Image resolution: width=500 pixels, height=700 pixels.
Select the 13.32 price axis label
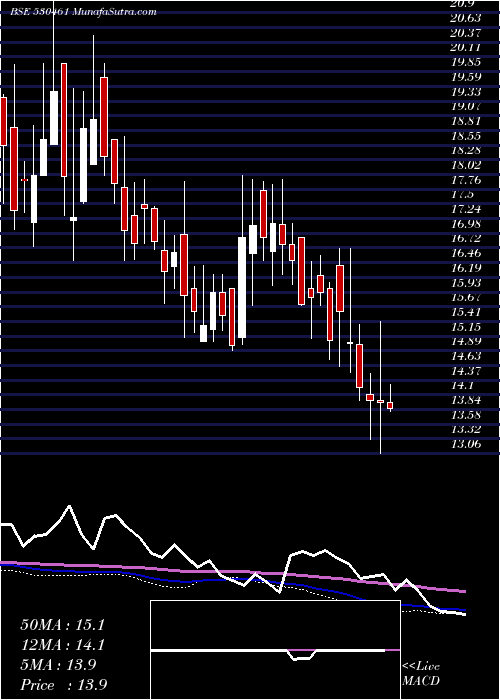pyautogui.click(x=466, y=429)
